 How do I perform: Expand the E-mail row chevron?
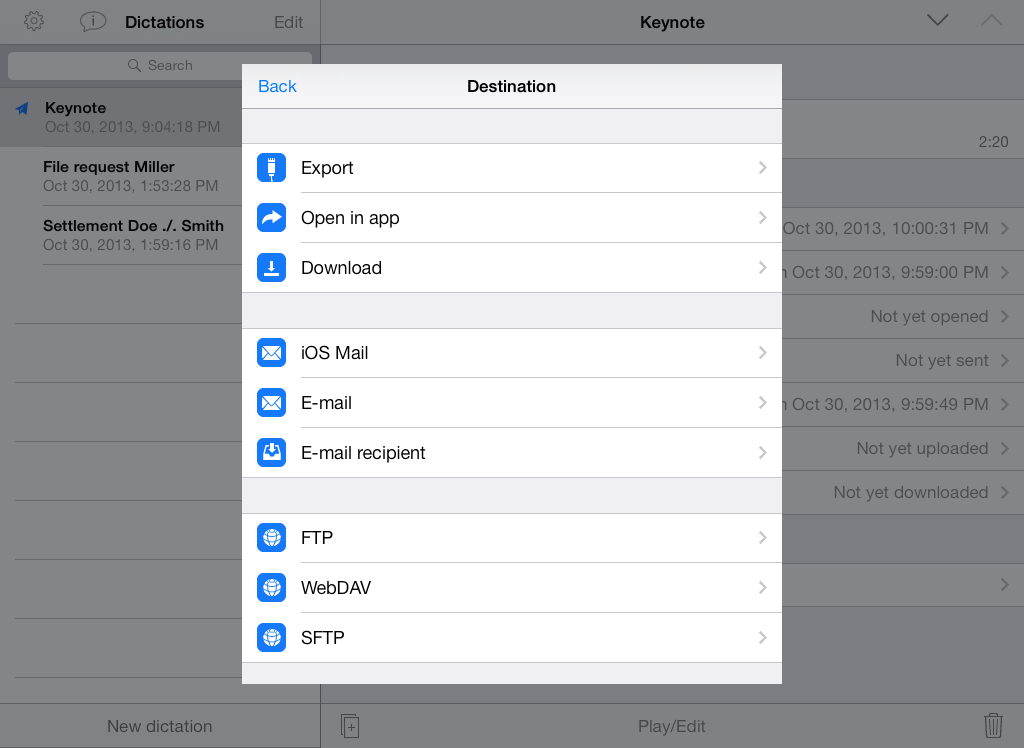[762, 403]
